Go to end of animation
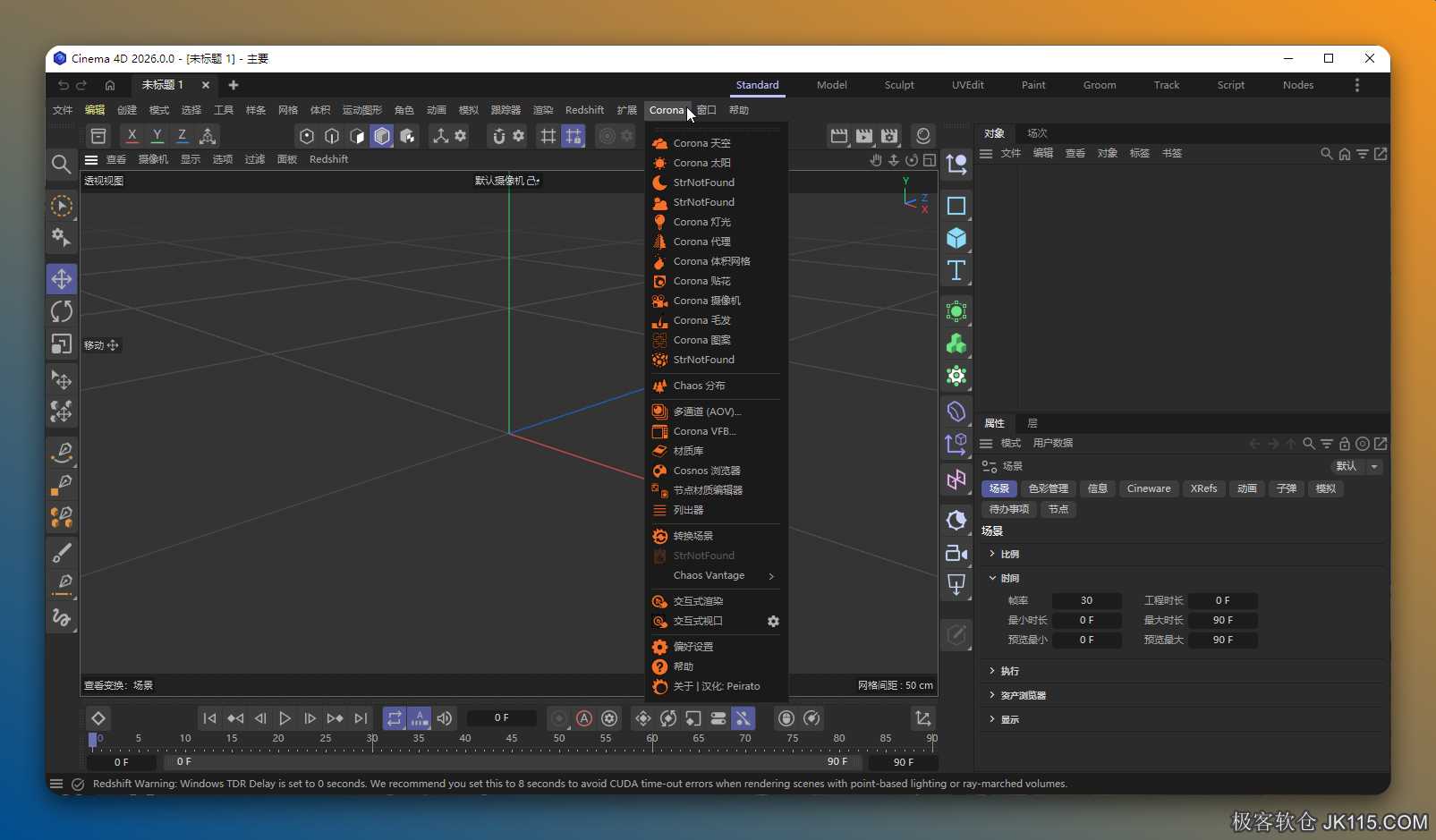The image size is (1436, 840). pyautogui.click(x=361, y=718)
